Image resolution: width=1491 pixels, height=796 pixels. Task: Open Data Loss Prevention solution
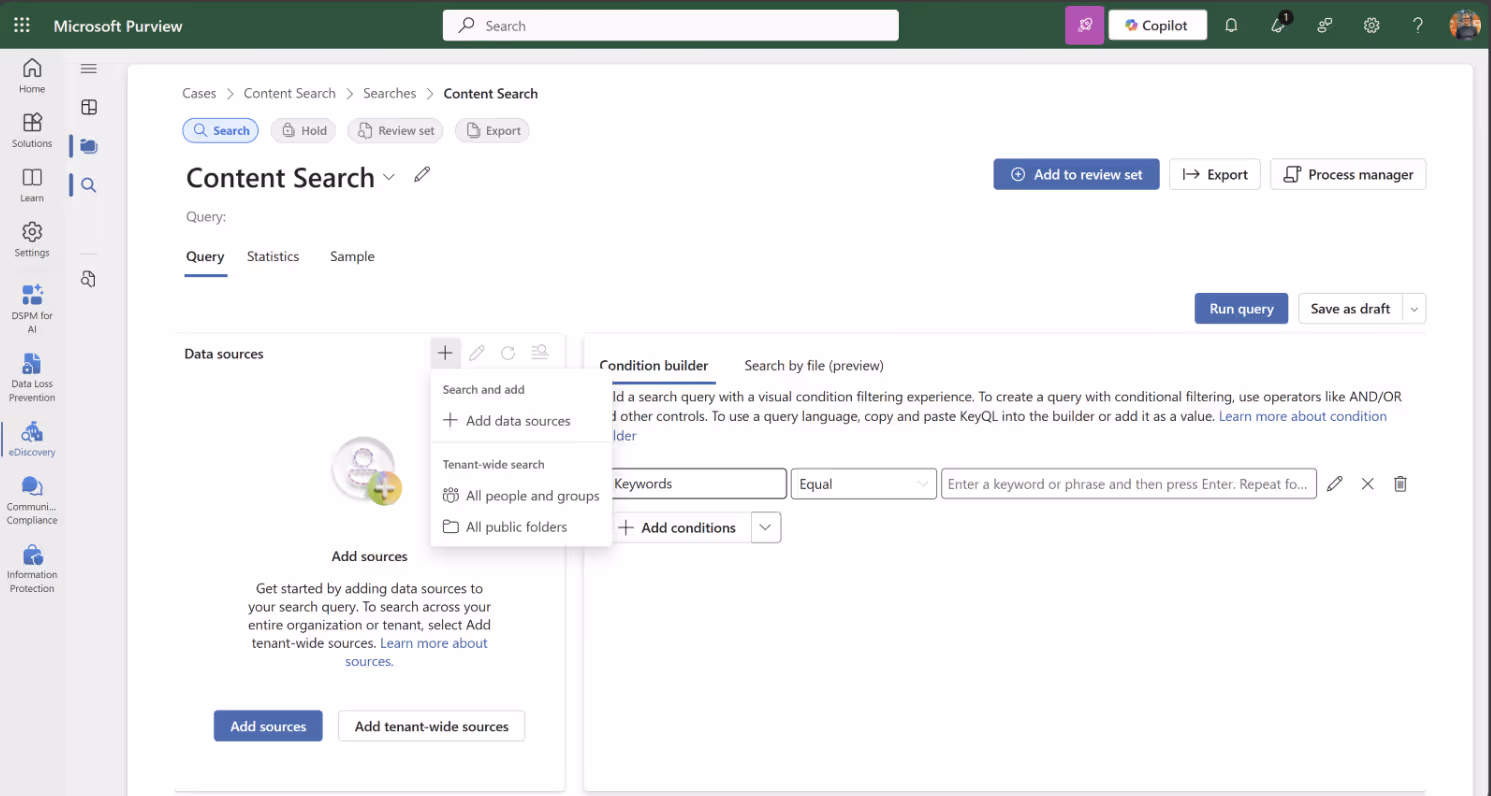(32, 377)
